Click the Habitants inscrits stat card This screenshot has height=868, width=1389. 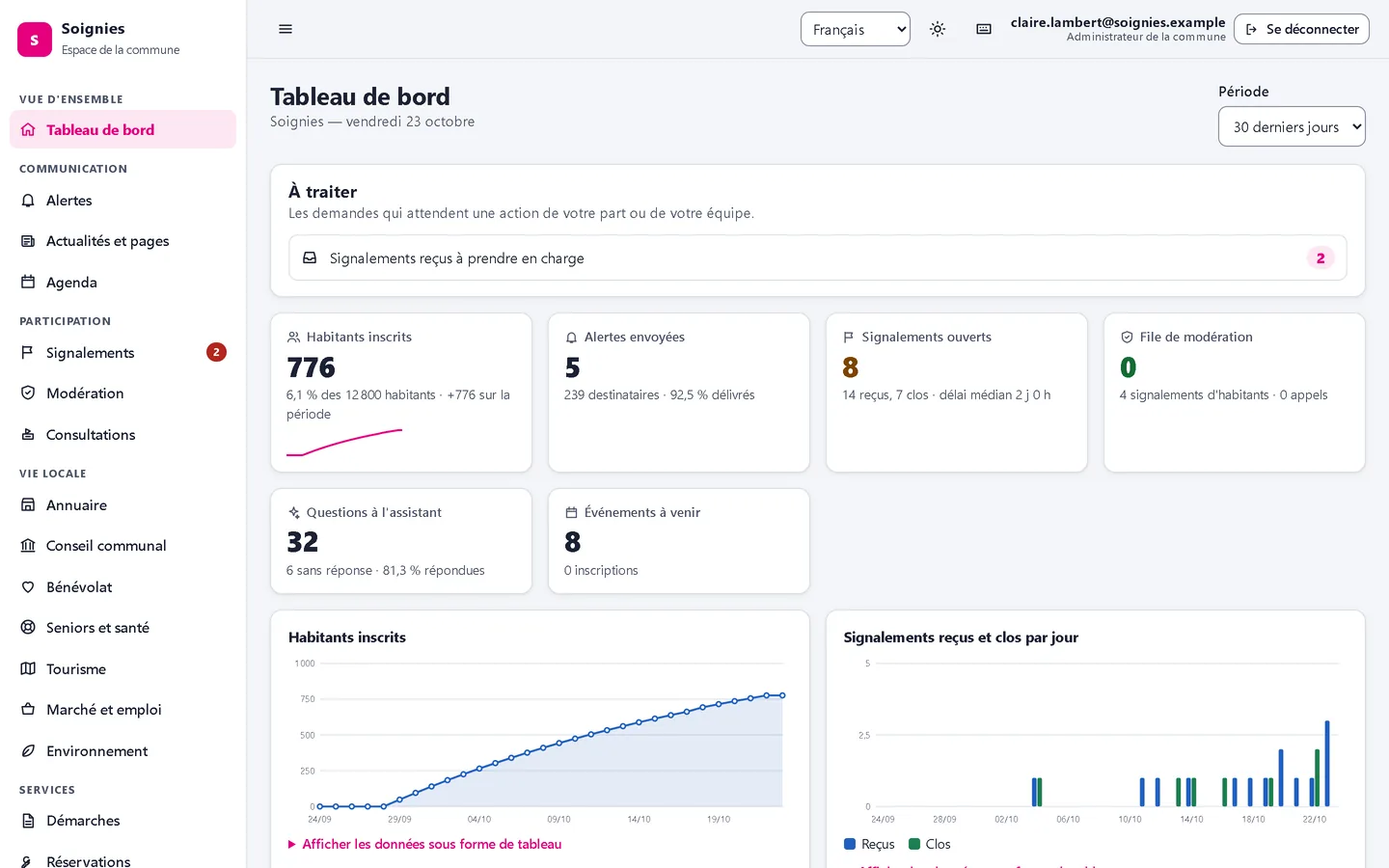[401, 393]
